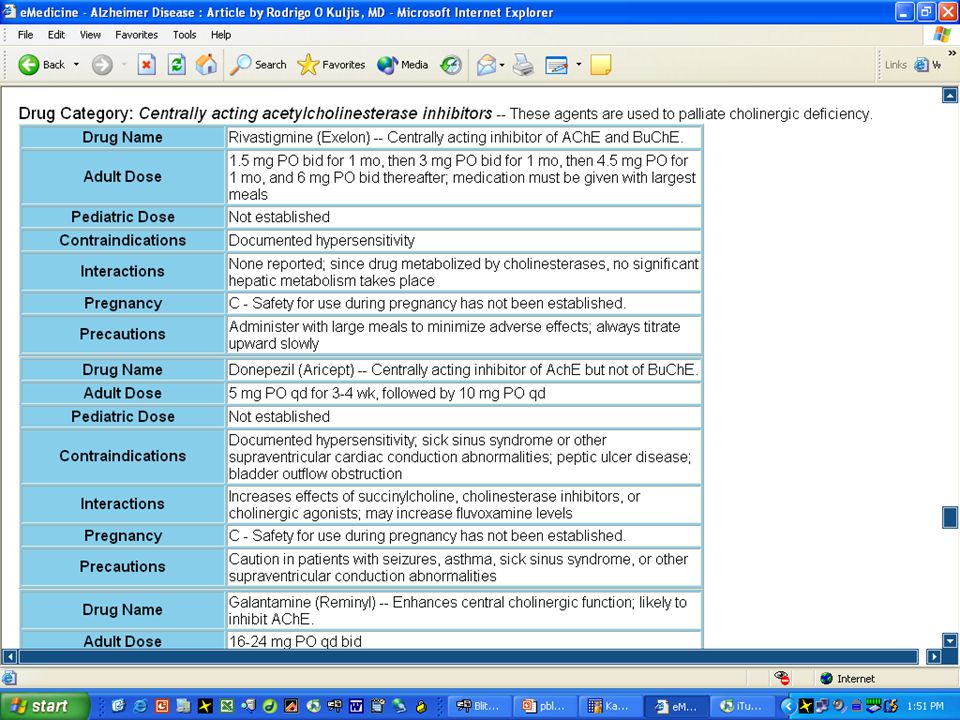
Task: Click the Galantamine (Reminyl) drug name cell
Action: pos(463,610)
